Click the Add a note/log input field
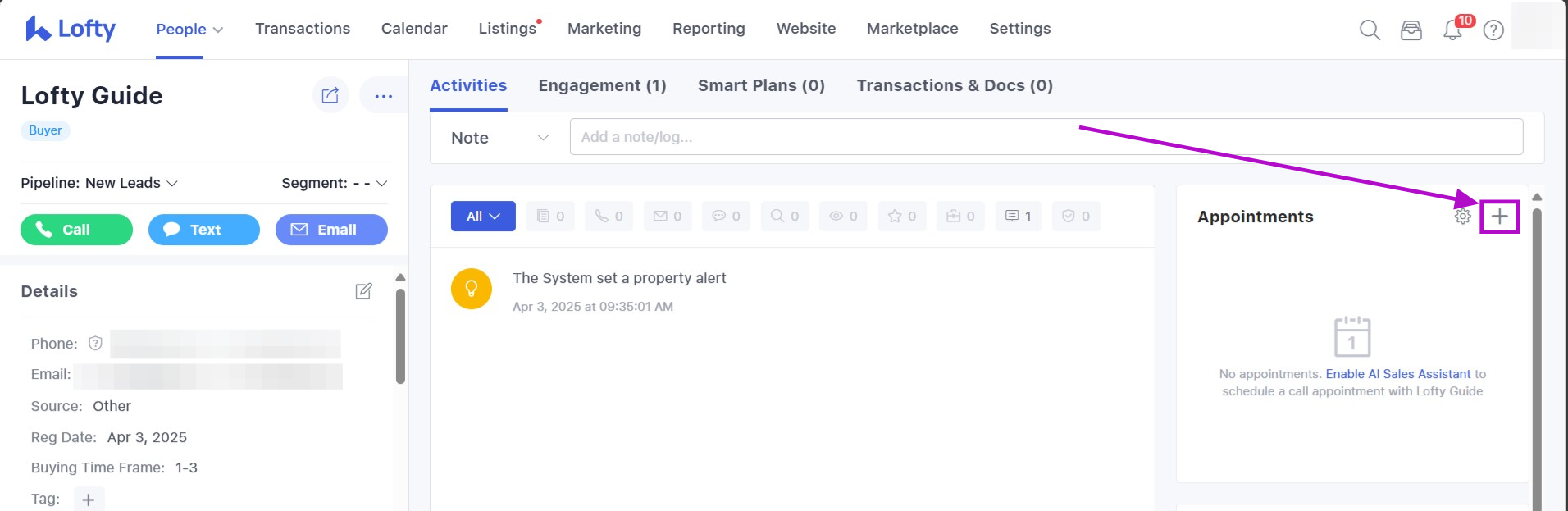Viewport: 1568px width, 511px height. (1046, 137)
